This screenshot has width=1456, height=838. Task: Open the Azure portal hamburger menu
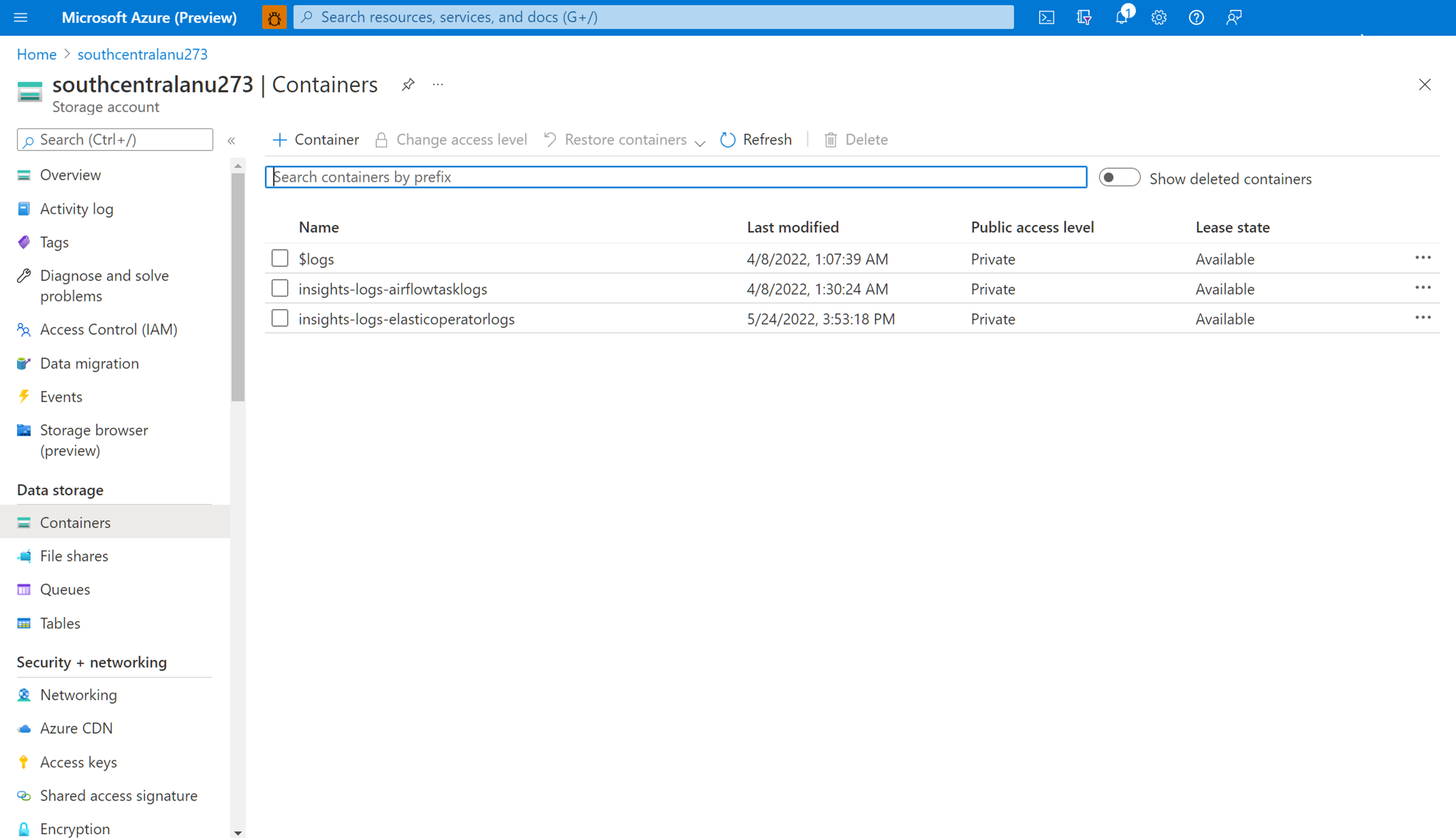pyautogui.click(x=20, y=17)
